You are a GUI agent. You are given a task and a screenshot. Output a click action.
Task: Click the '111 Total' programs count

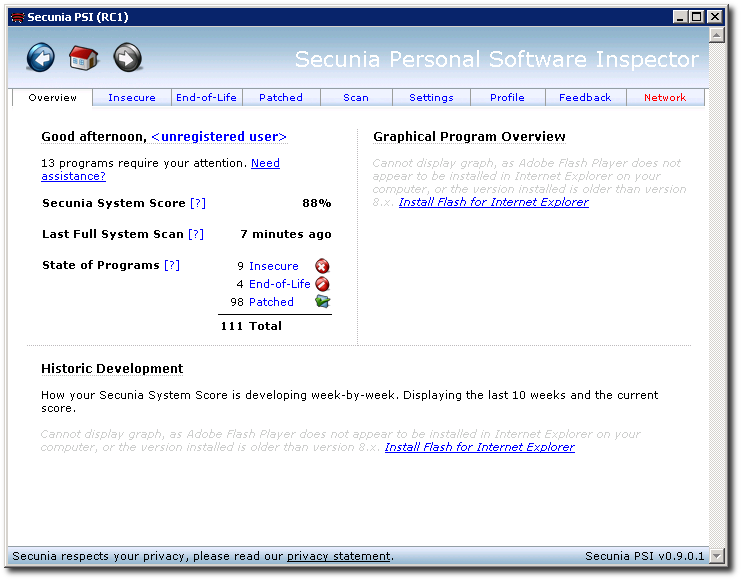251,326
